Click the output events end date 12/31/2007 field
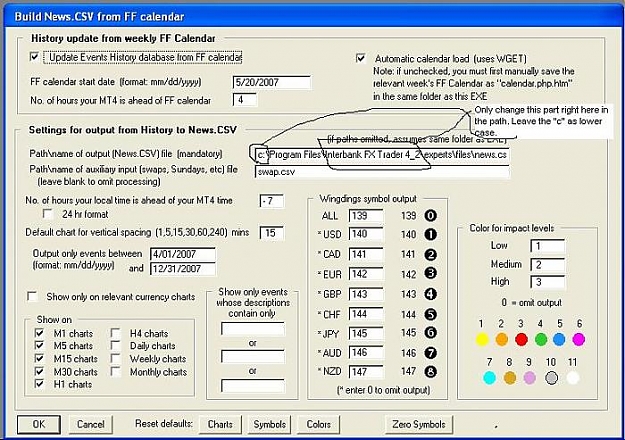Image resolution: width=625 pixels, height=440 pixels. point(183,269)
